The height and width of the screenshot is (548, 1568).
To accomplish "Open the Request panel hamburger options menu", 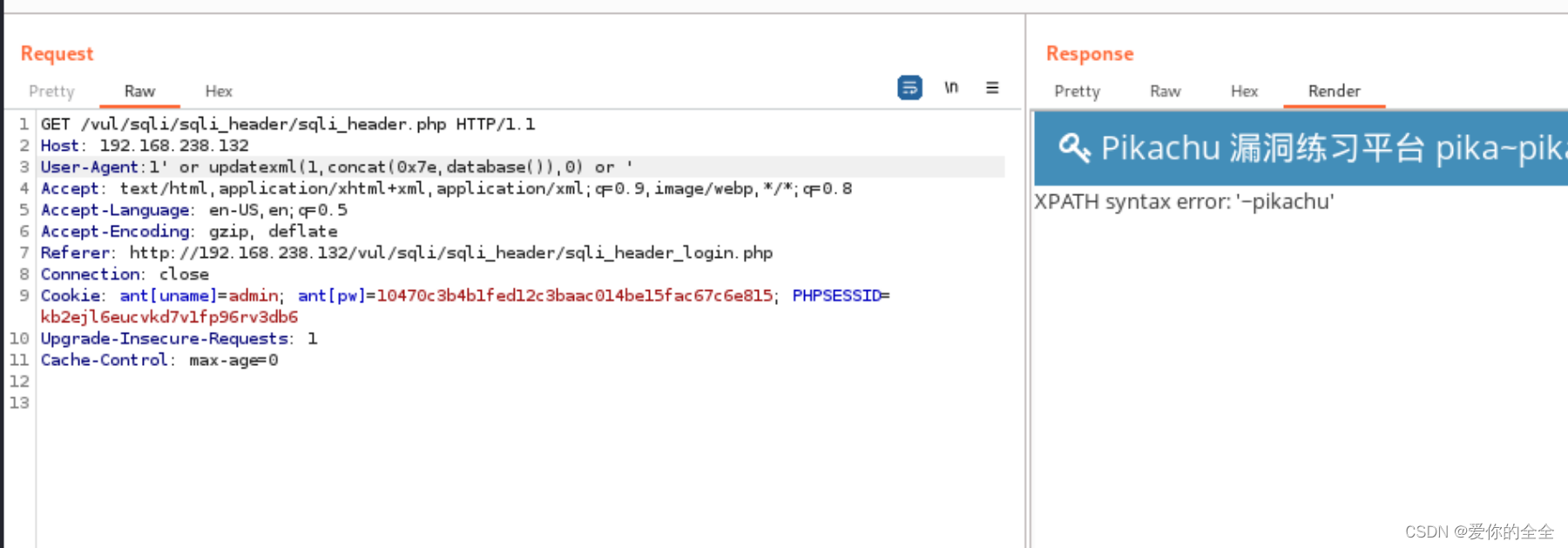I will [x=992, y=87].
